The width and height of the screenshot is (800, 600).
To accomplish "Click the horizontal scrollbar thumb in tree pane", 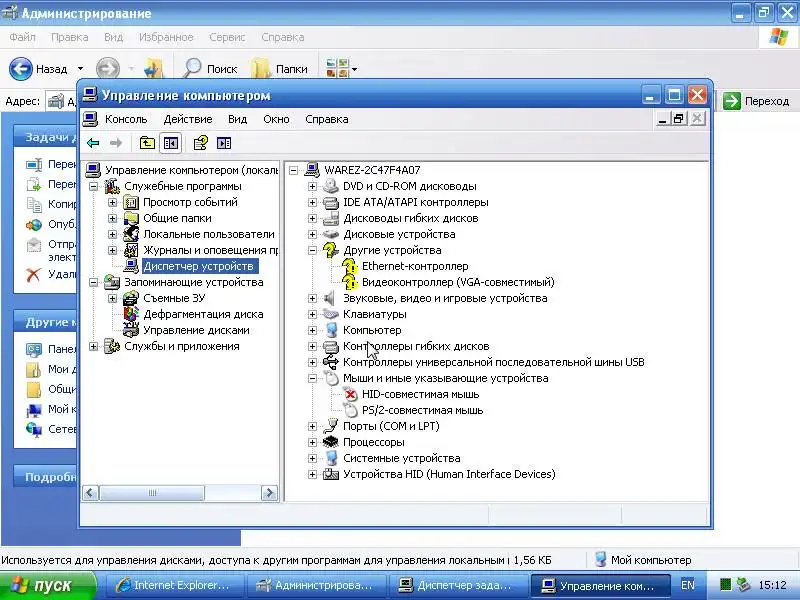I will [x=152, y=493].
